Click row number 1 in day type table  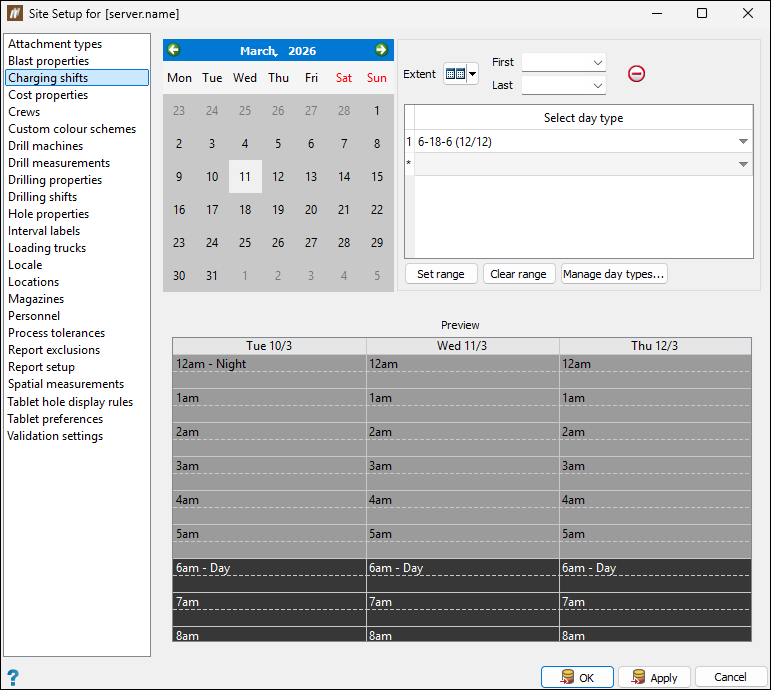[409, 142]
